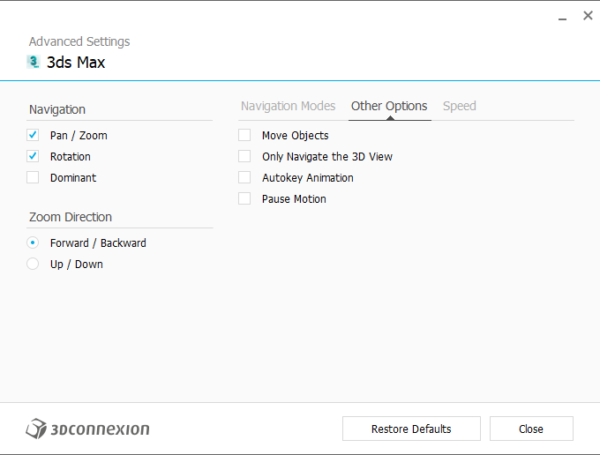Image resolution: width=600 pixels, height=455 pixels.
Task: Click the 3Dconnexion logo
Action: click(x=88, y=429)
